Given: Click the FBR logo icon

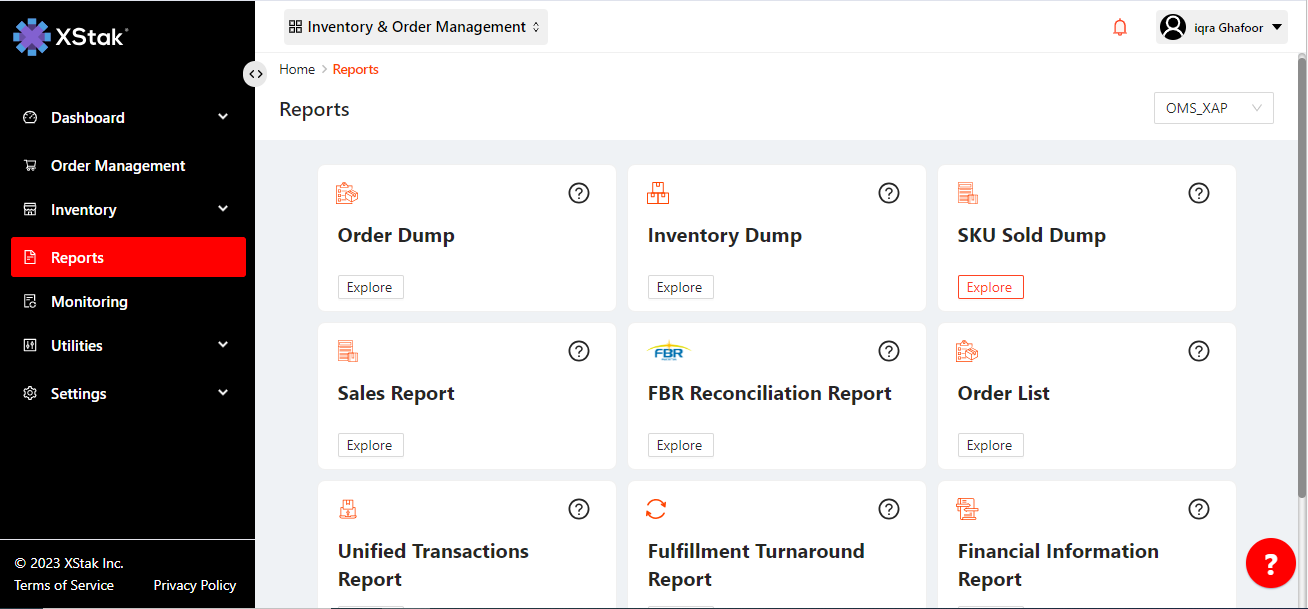Looking at the screenshot, I should coord(668,351).
